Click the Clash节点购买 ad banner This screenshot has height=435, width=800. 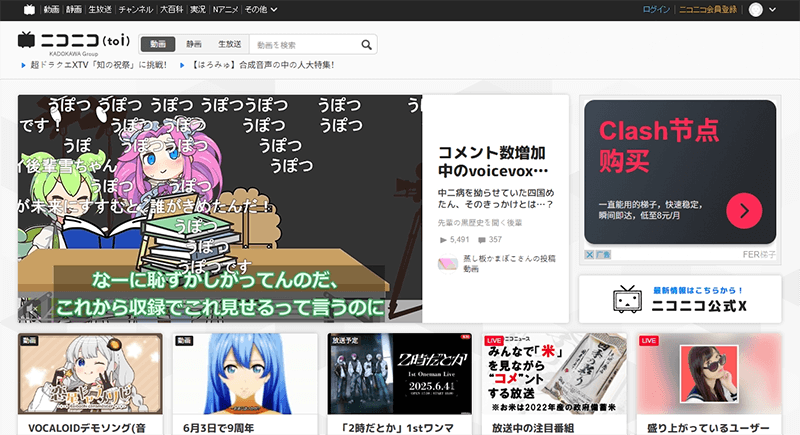(680, 172)
